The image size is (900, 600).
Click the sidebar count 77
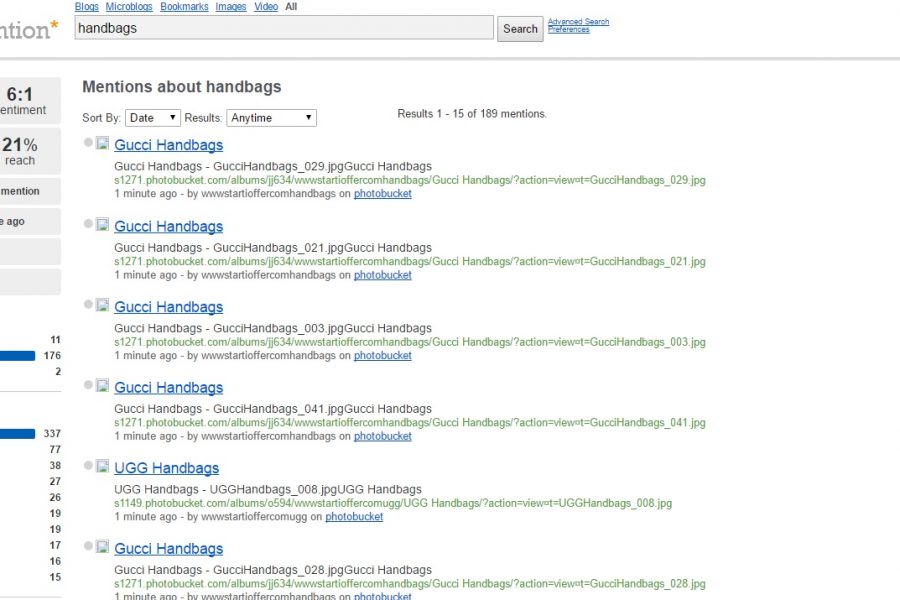(55, 450)
